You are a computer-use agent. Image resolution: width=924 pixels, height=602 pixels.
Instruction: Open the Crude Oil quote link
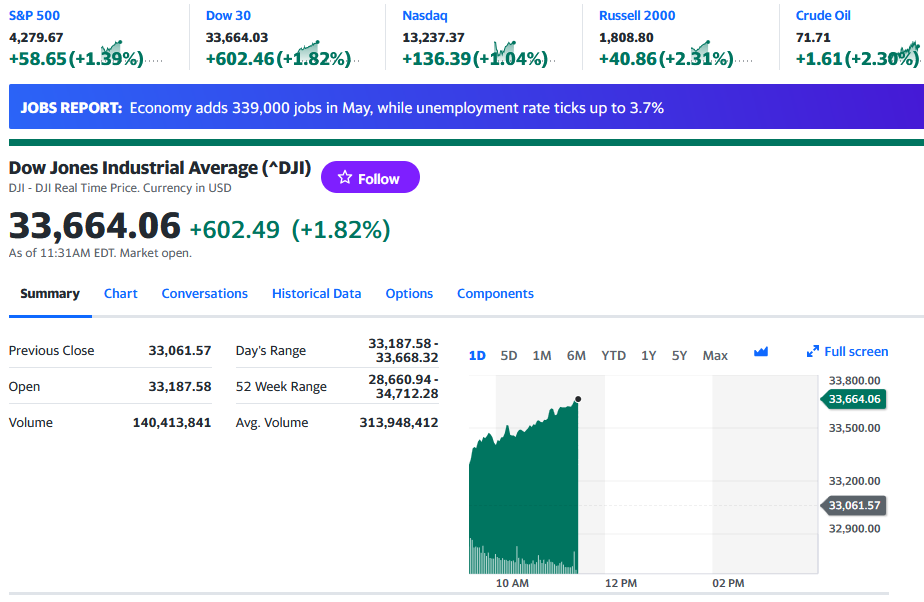pyautogui.click(x=823, y=16)
